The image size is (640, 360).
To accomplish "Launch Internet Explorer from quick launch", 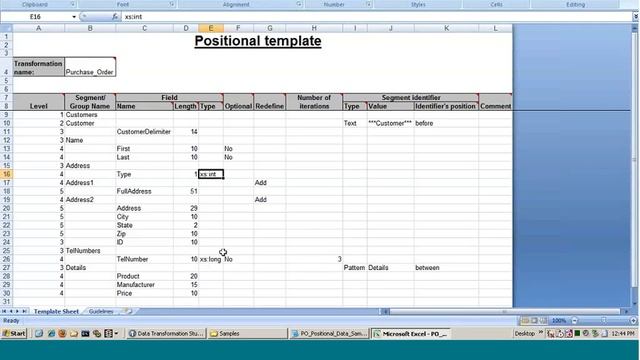I will pos(51,333).
